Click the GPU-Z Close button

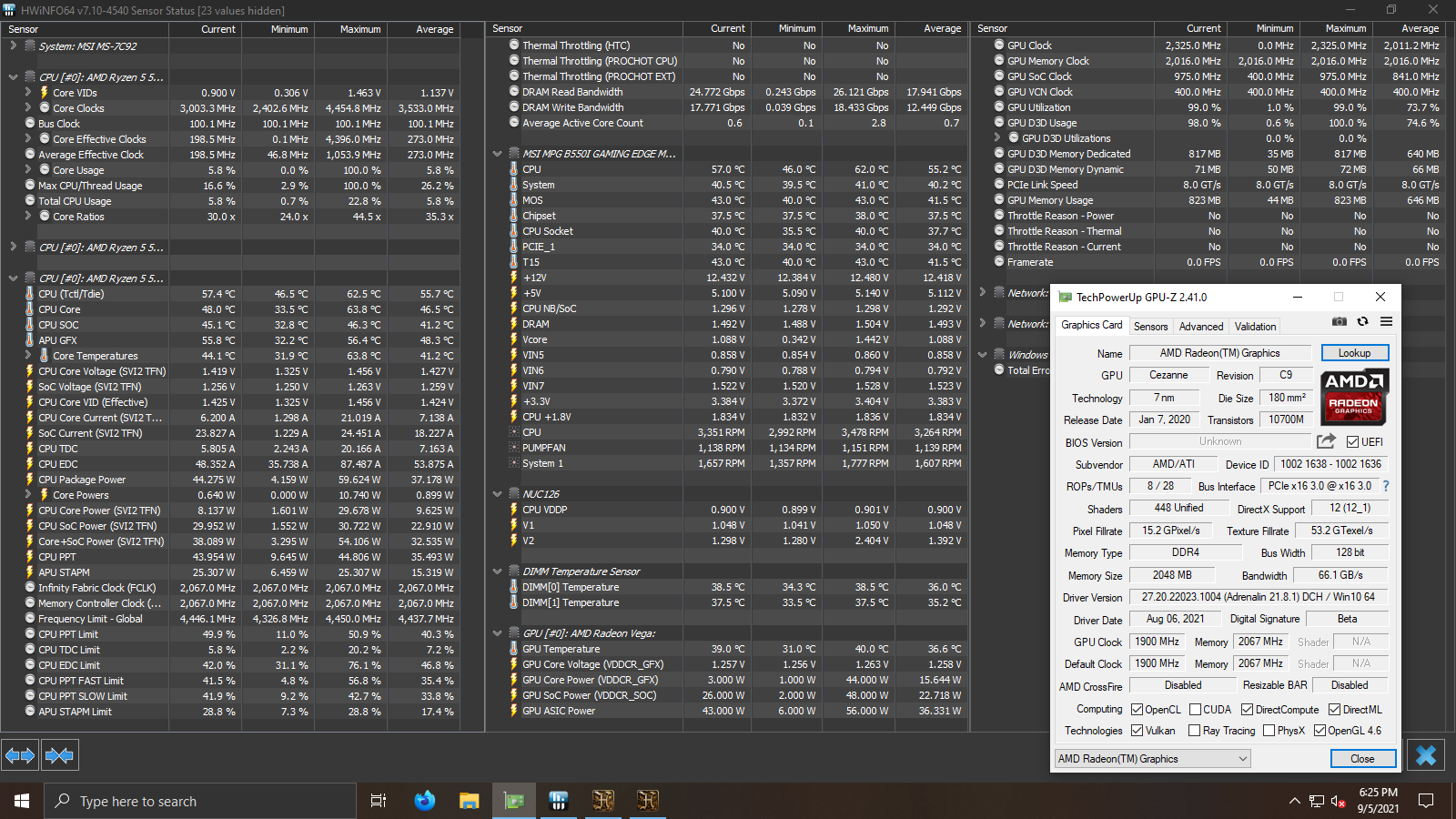pos(1362,758)
